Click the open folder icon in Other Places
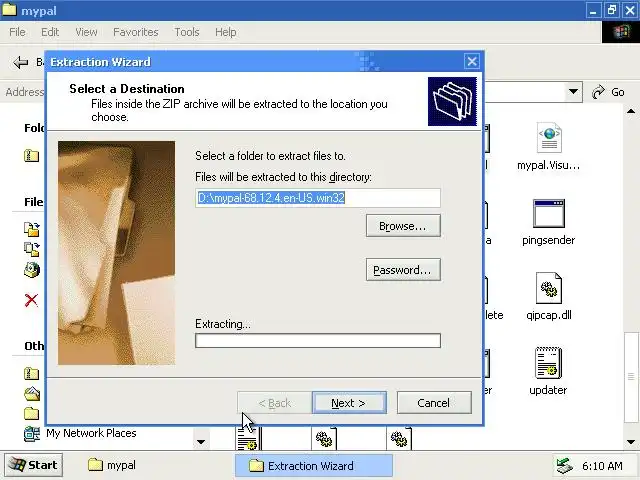The height and width of the screenshot is (480, 640). click(32, 393)
